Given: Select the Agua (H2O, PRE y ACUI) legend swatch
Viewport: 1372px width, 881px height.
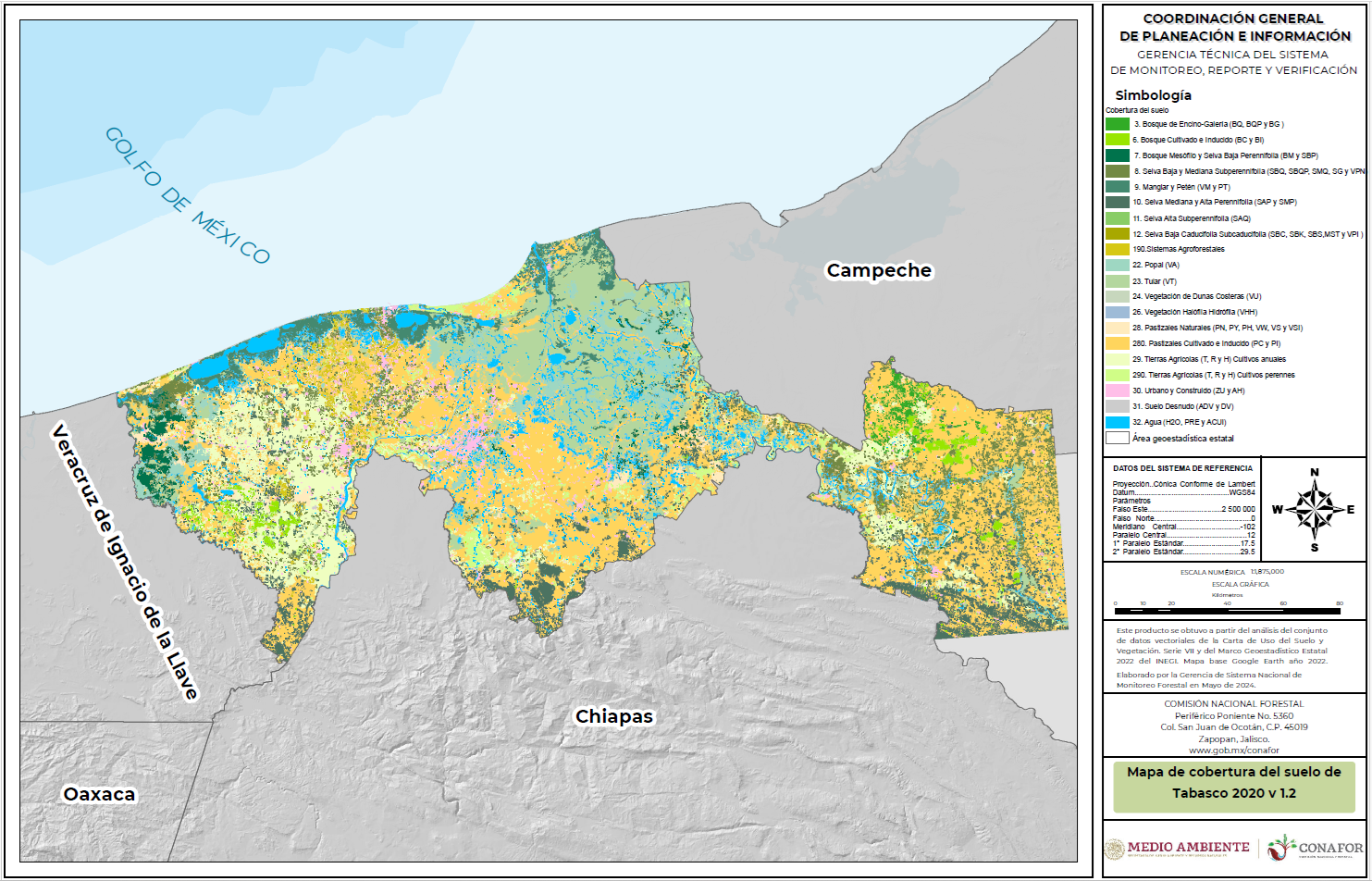Looking at the screenshot, I should click(x=1118, y=422).
